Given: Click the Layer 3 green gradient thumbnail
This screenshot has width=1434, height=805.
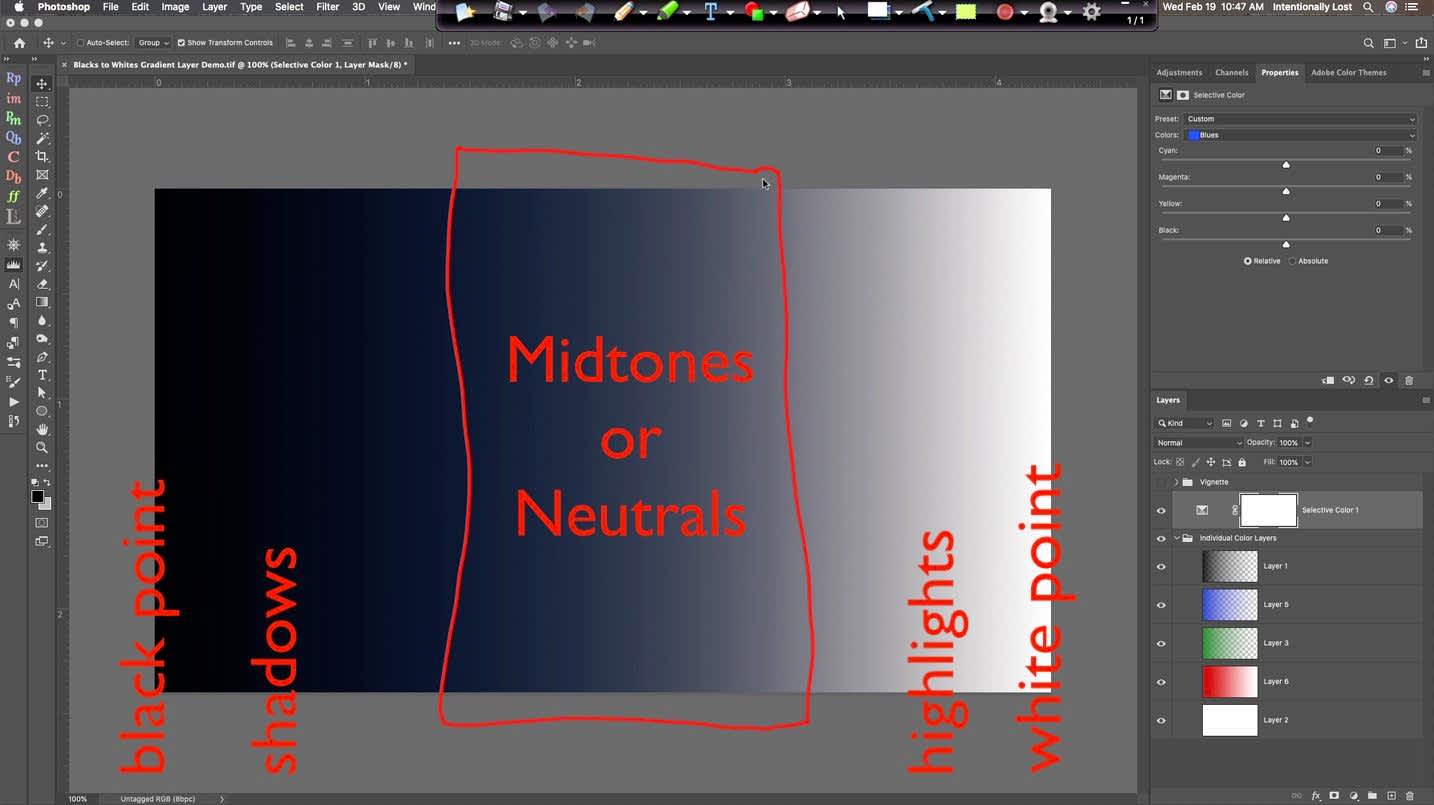Looking at the screenshot, I should 1229,643.
